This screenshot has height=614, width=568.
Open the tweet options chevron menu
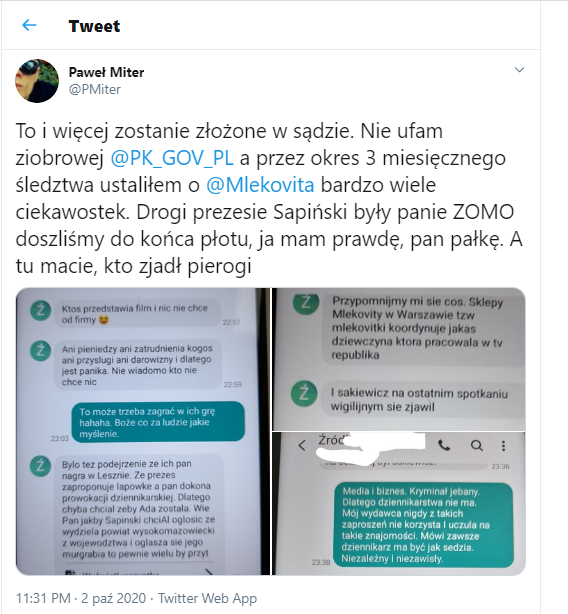(x=519, y=70)
